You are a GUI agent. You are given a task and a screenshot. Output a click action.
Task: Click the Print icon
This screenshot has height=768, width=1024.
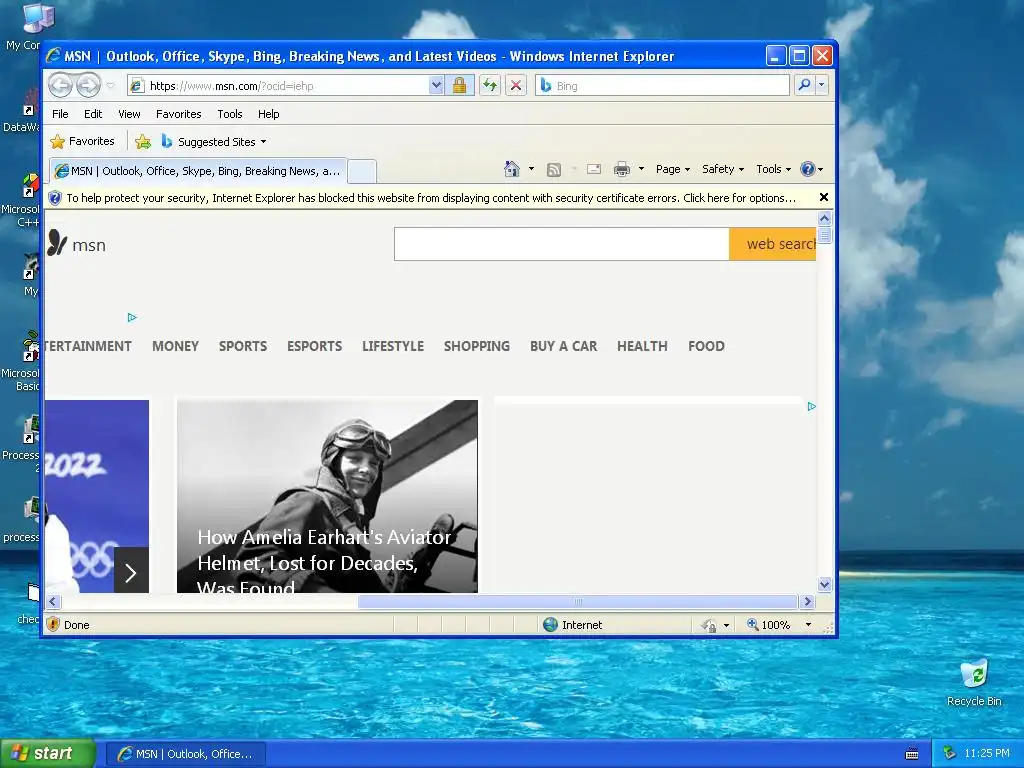click(622, 169)
